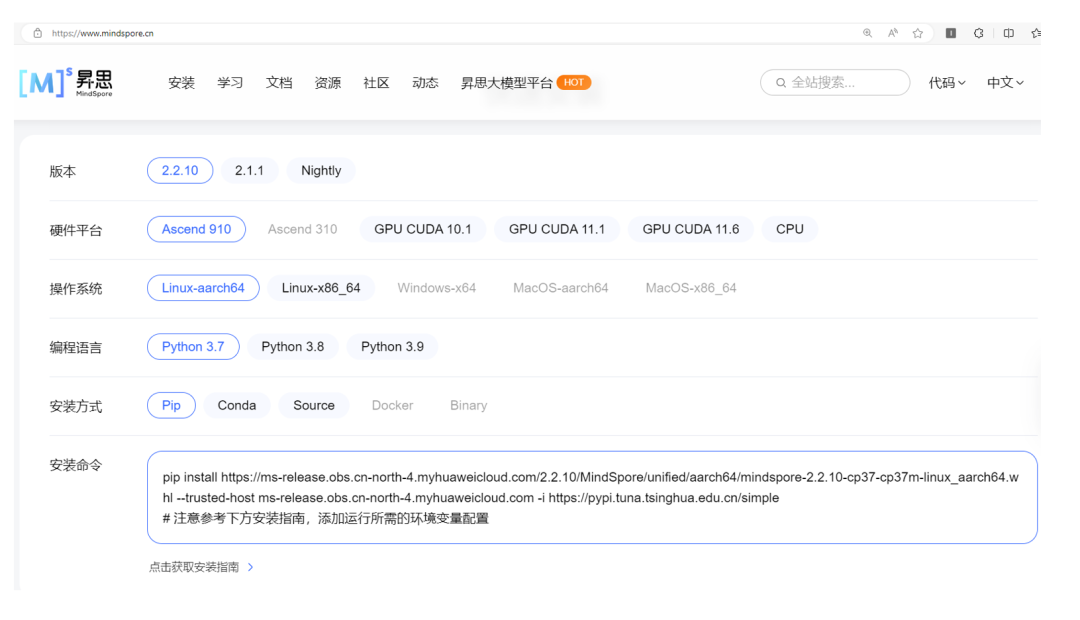Choose GPU CUDA 11.6 hardware platform

click(x=690, y=229)
